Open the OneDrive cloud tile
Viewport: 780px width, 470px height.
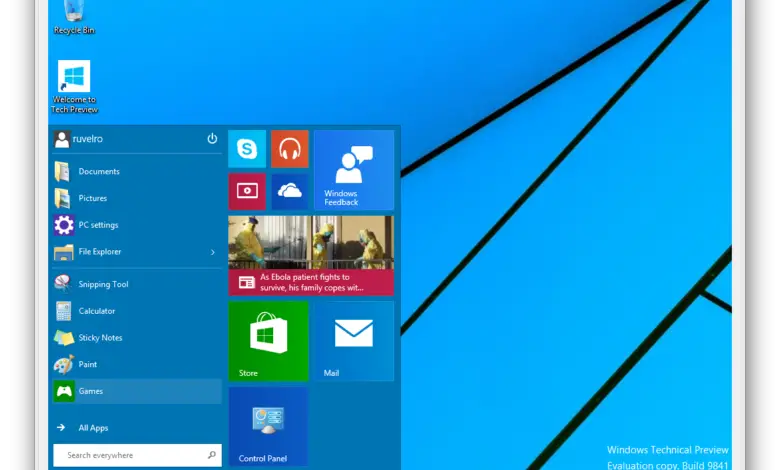pos(290,191)
